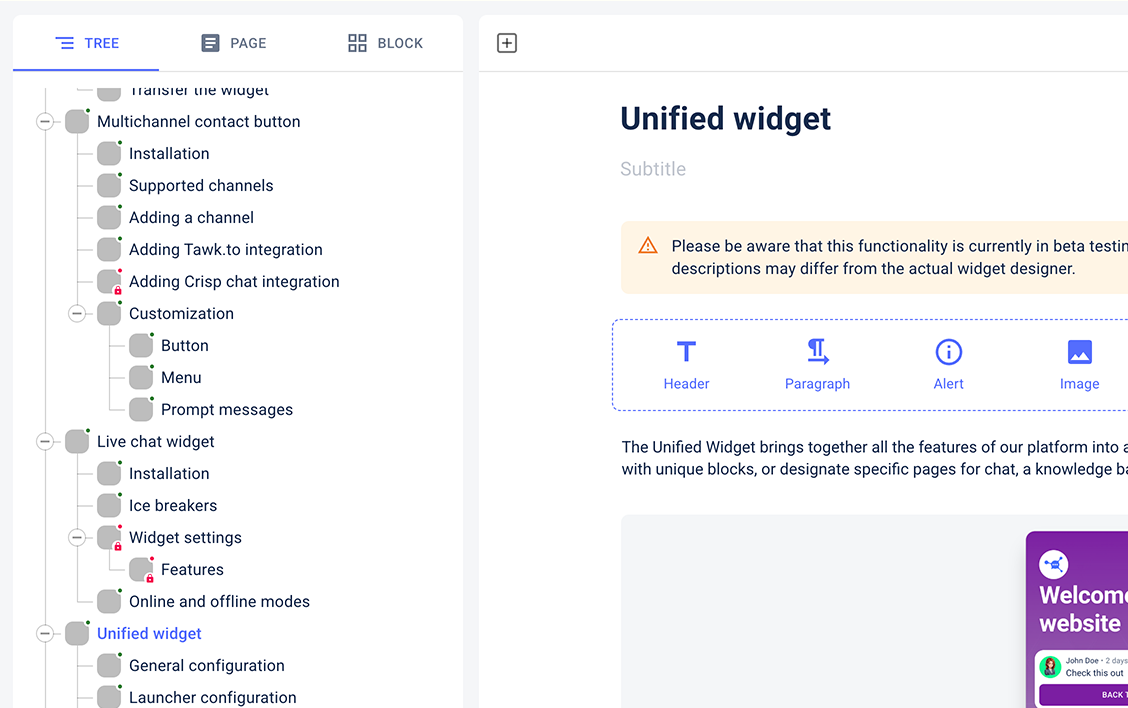
Task: Click the add block plus icon
Action: [506, 42]
